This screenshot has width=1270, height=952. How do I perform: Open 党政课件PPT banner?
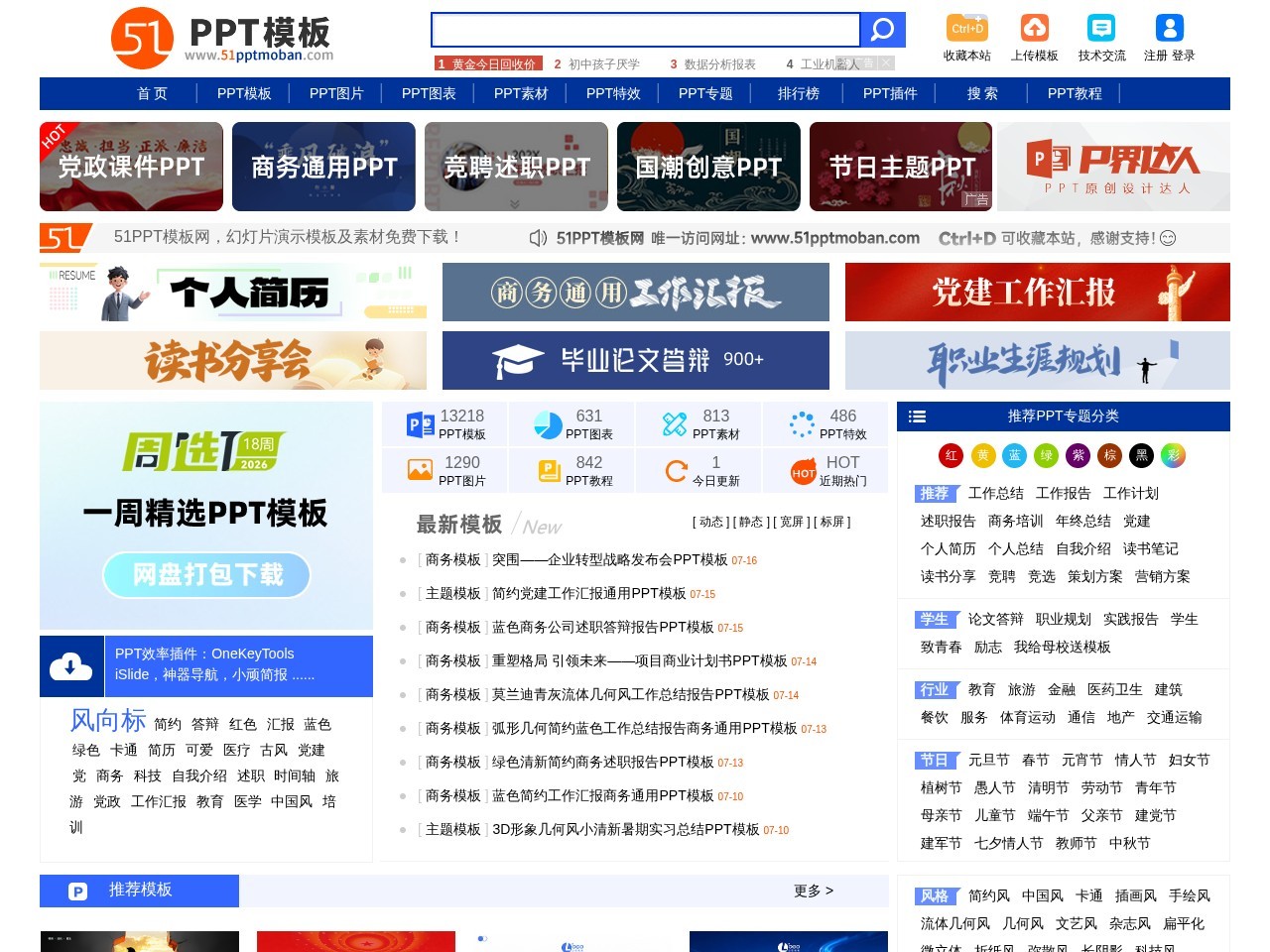[131, 167]
